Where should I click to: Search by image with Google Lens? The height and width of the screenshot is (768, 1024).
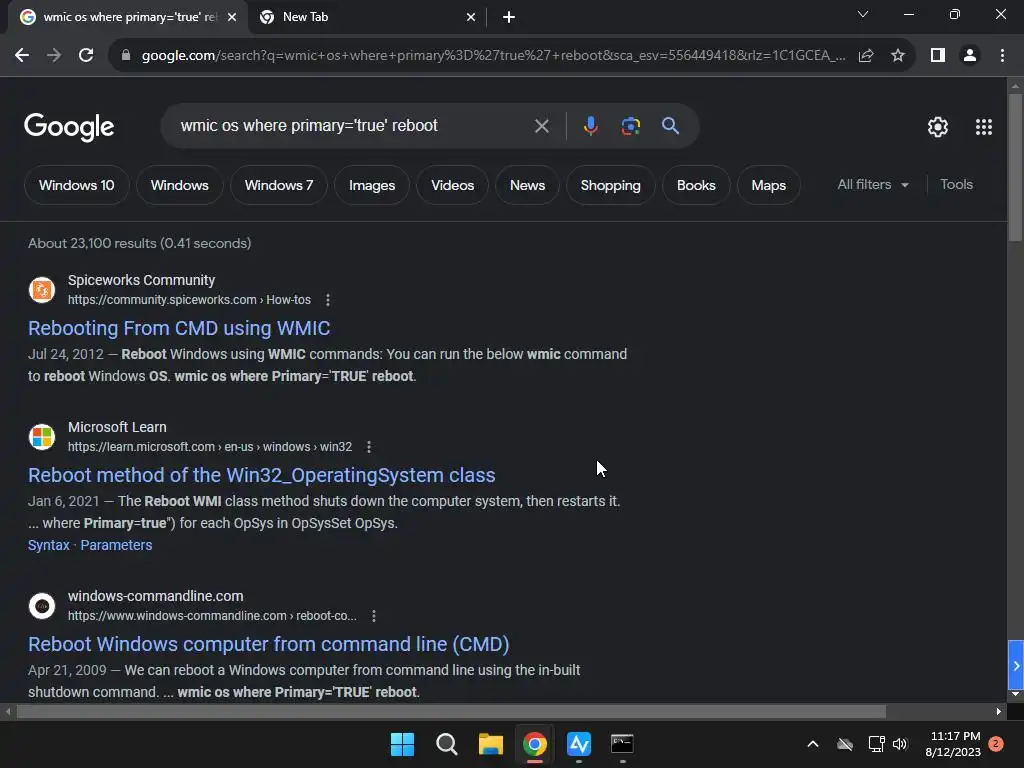coord(630,126)
